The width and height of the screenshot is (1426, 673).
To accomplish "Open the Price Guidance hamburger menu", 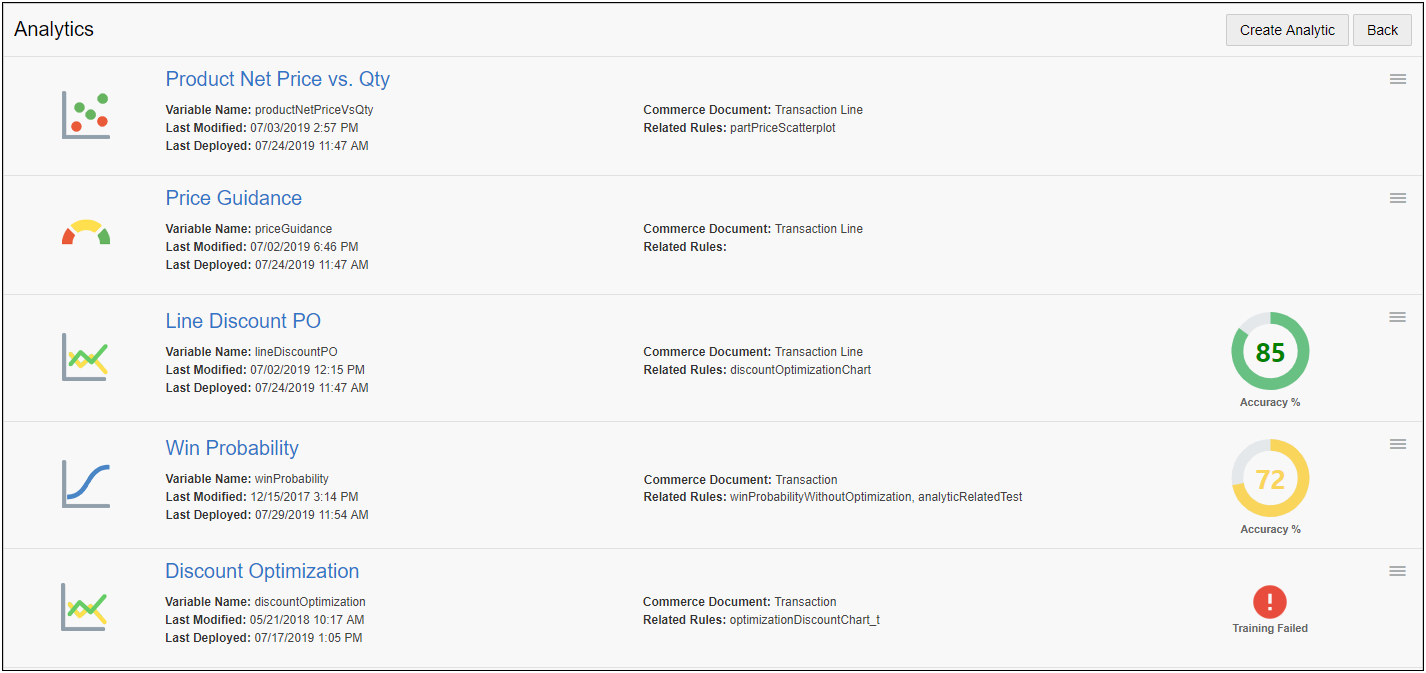I will (1398, 198).
